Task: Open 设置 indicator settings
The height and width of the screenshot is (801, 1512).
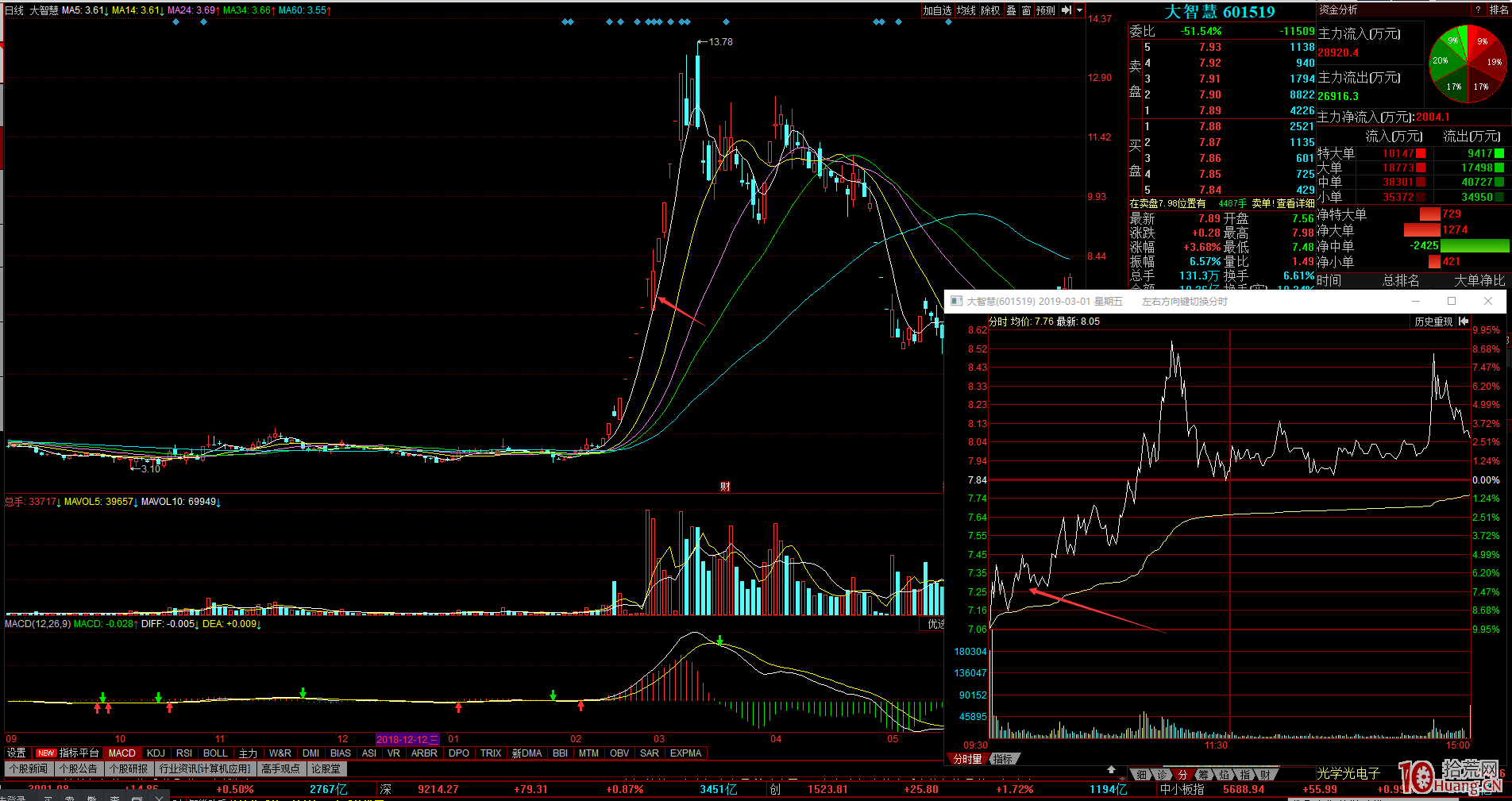Action: 17,753
